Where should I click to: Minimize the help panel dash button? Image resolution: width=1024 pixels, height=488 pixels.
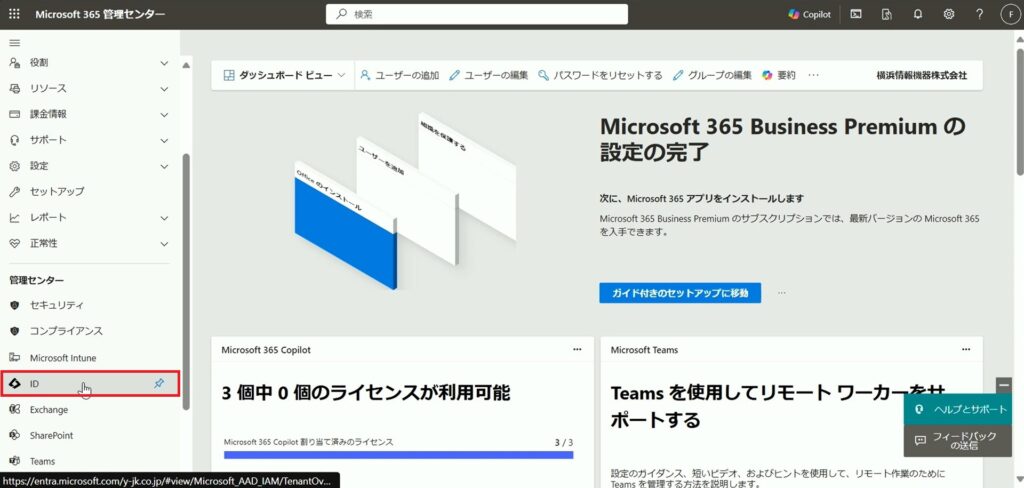pyautogui.click(x=1004, y=385)
